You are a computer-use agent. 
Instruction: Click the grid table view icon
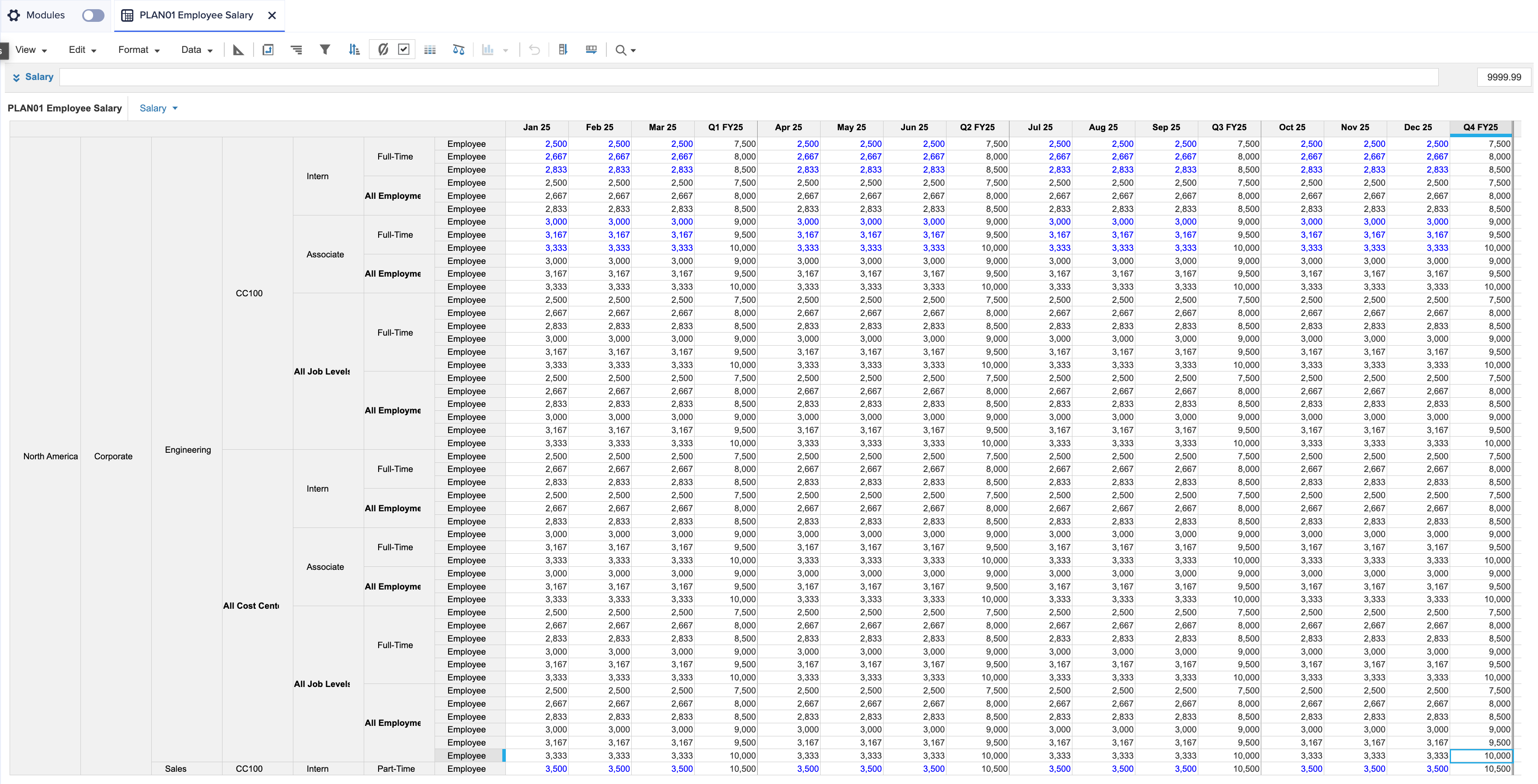[430, 50]
